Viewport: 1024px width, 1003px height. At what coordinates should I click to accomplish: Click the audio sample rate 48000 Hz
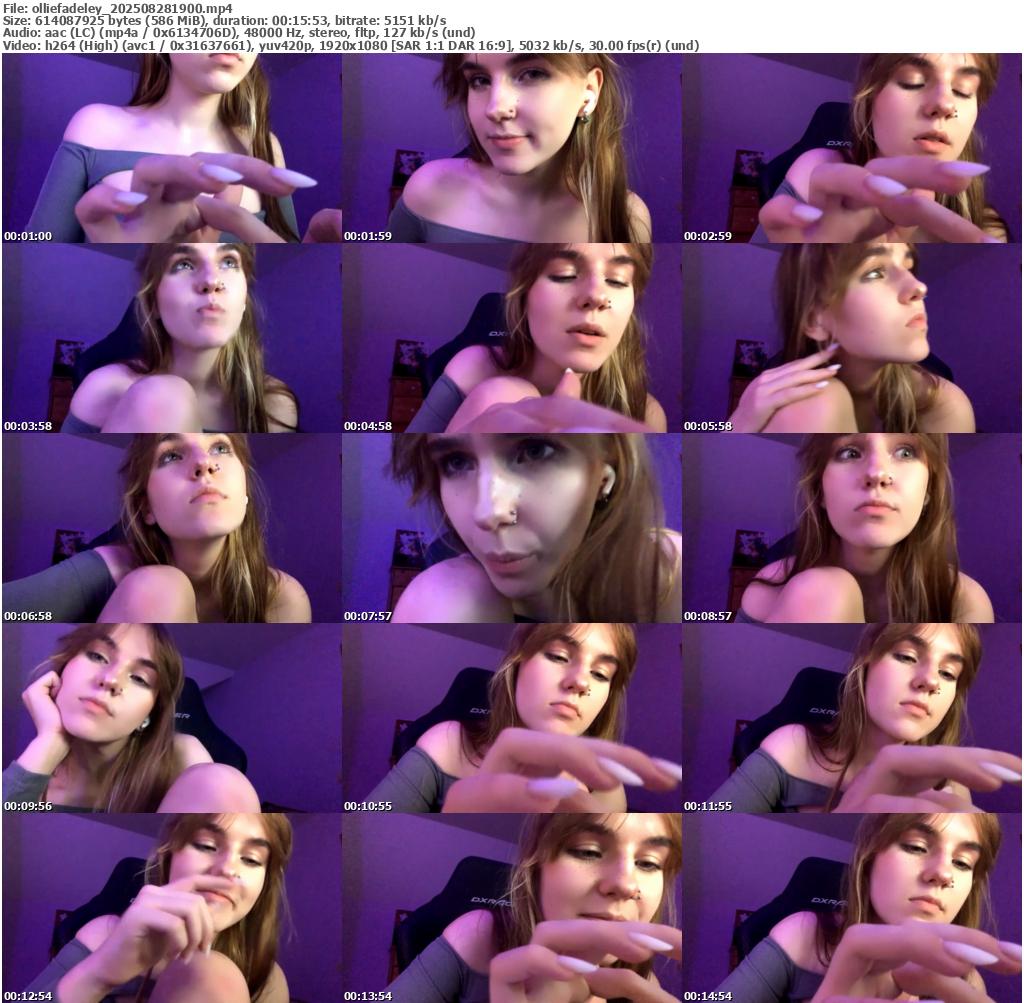pyautogui.click(x=272, y=33)
